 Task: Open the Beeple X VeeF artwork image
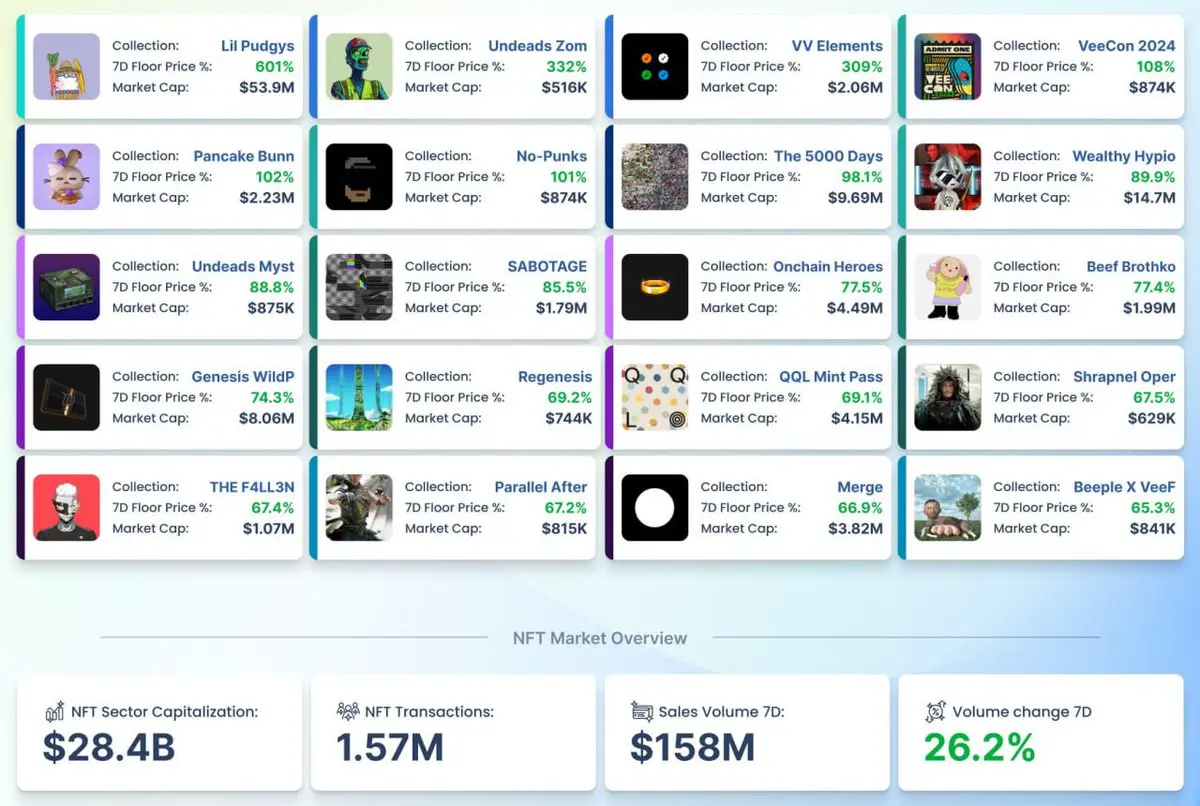[x=948, y=508]
